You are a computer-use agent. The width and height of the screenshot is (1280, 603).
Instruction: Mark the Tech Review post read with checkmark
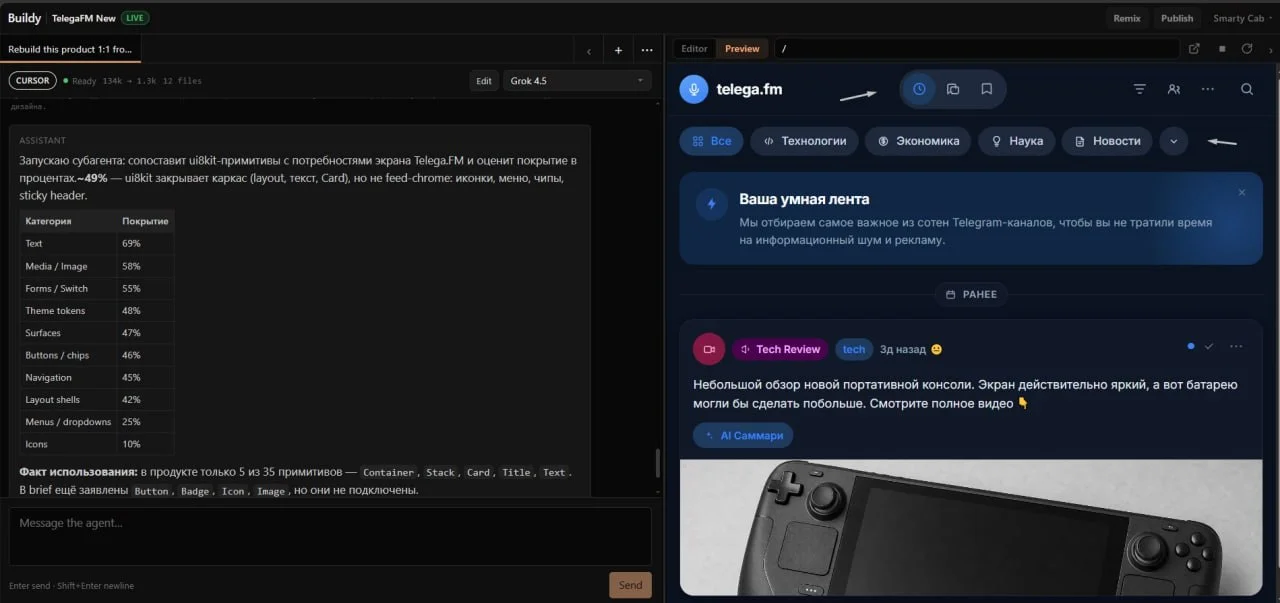click(1209, 346)
